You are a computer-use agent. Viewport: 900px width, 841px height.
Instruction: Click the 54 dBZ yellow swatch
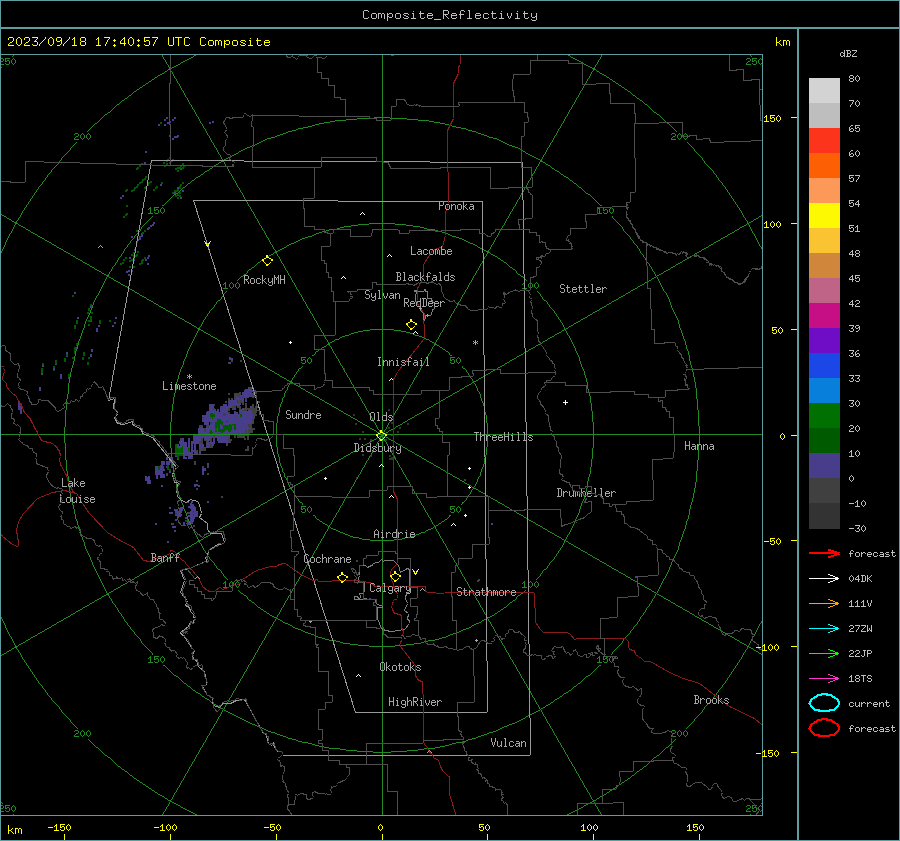[824, 215]
